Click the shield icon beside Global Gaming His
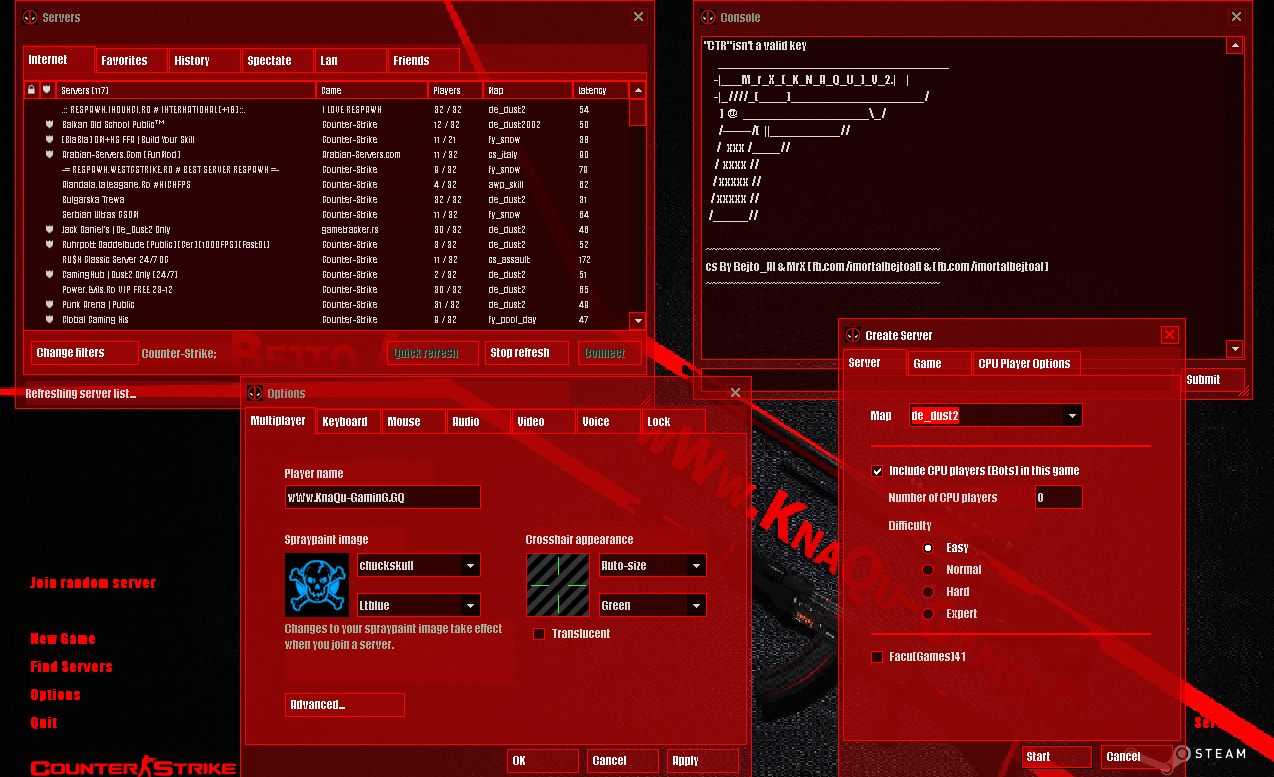The image size is (1274, 777). (x=49, y=320)
